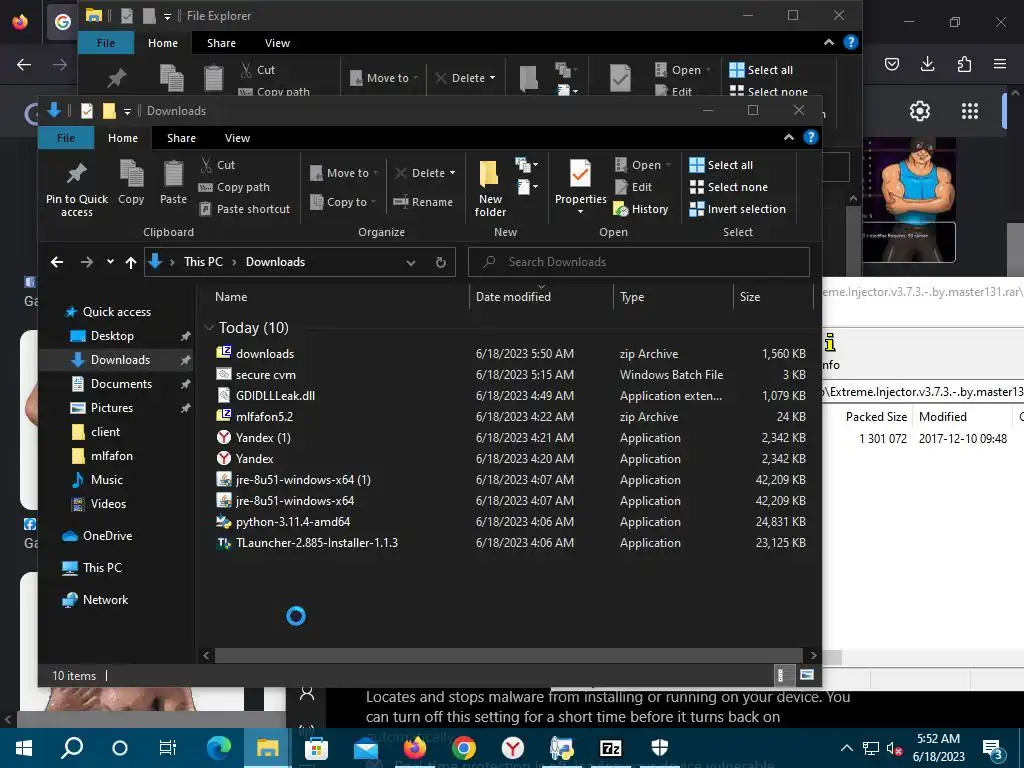Switch to View tab in Downloads window

(237, 138)
